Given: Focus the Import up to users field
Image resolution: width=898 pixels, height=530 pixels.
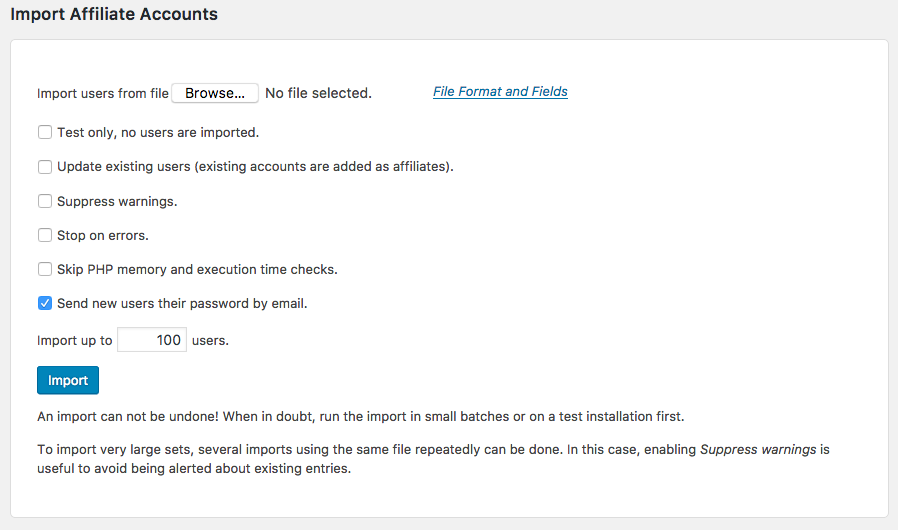Looking at the screenshot, I should [x=152, y=340].
